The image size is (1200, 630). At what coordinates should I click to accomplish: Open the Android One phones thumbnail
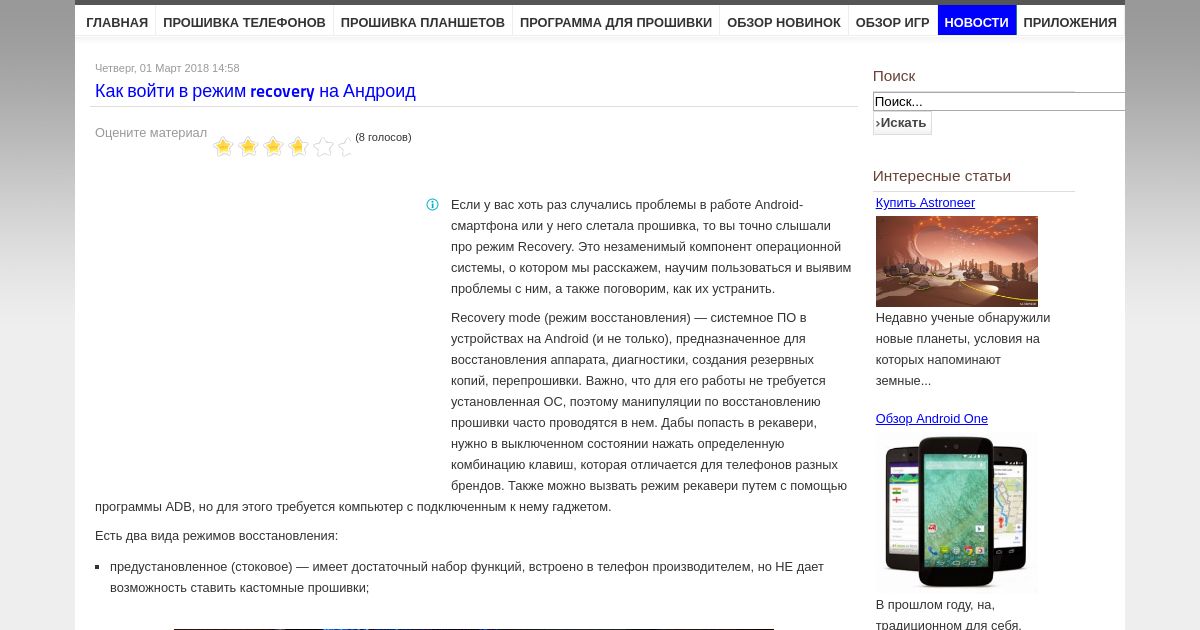click(957, 511)
